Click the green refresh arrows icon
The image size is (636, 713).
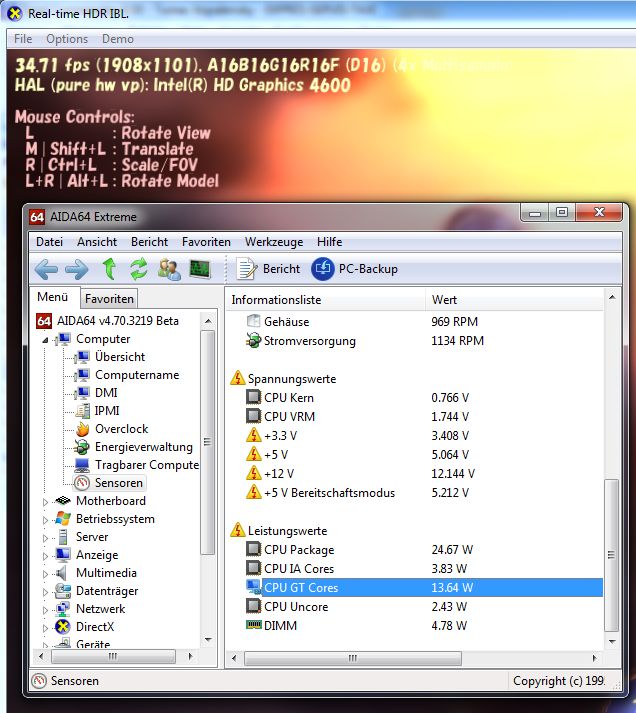(139, 269)
